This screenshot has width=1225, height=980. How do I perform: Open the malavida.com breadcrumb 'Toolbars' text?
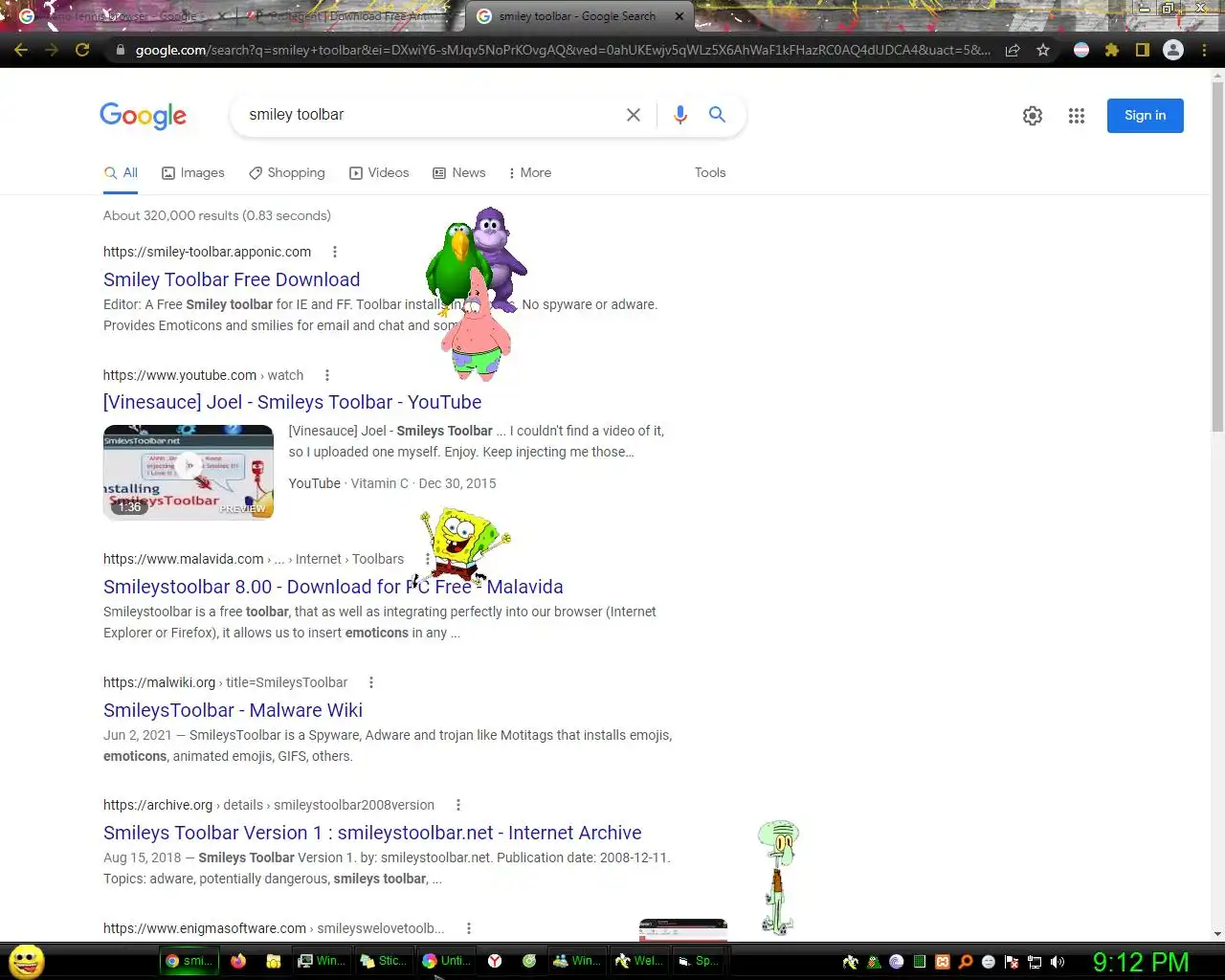pos(378,559)
